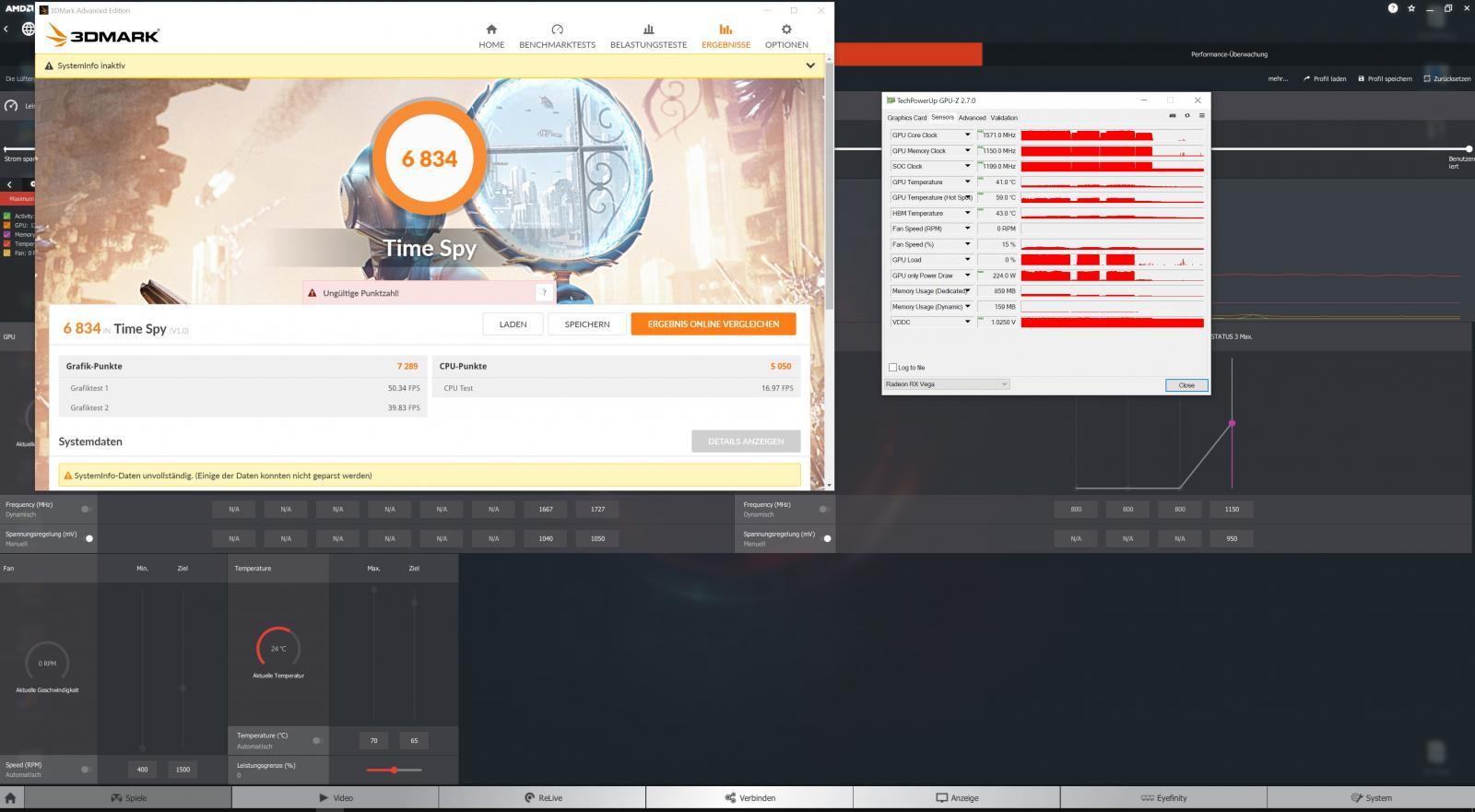The width and height of the screenshot is (1475, 812).
Task: Open Fan Speed (RPM) sensor dropdown
Action: [967, 229]
